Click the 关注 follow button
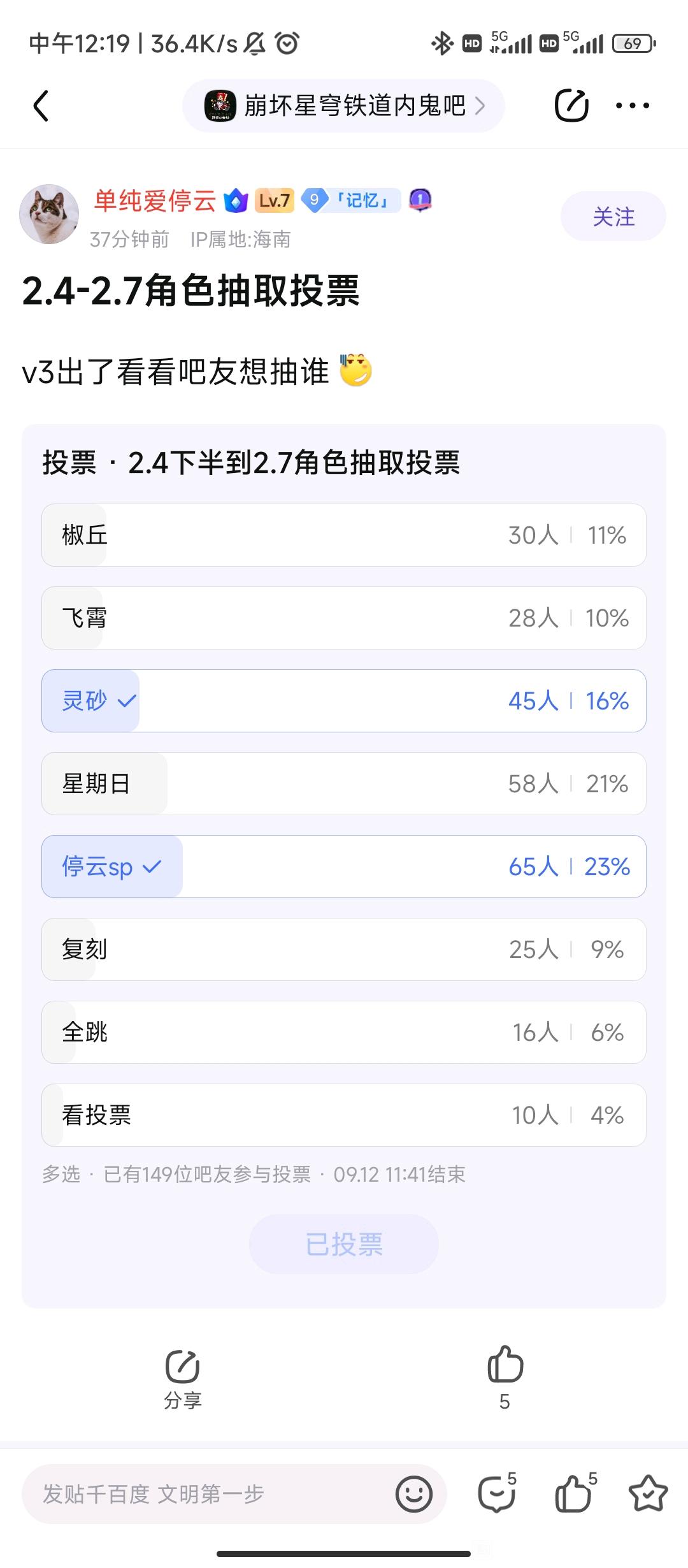 pos(613,216)
